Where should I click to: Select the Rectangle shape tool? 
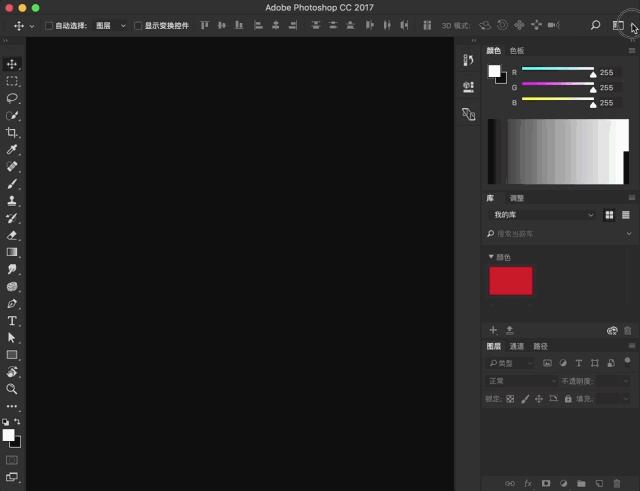[12, 355]
